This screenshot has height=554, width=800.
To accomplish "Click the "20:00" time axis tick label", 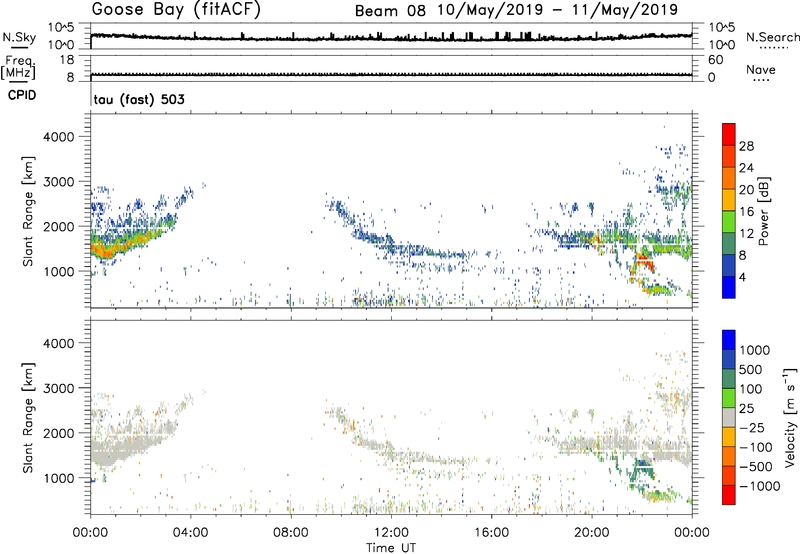I will [592, 533].
